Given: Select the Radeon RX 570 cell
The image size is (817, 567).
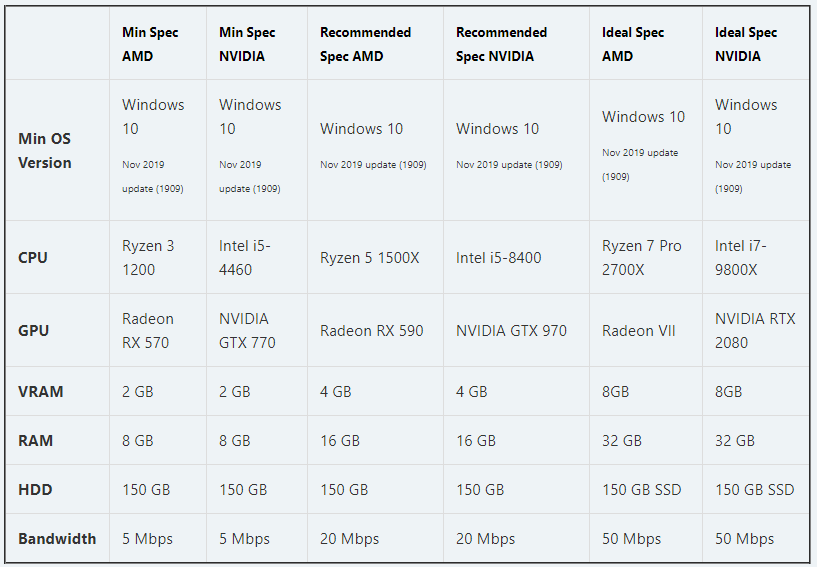Looking at the screenshot, I should pyautogui.click(x=148, y=330).
